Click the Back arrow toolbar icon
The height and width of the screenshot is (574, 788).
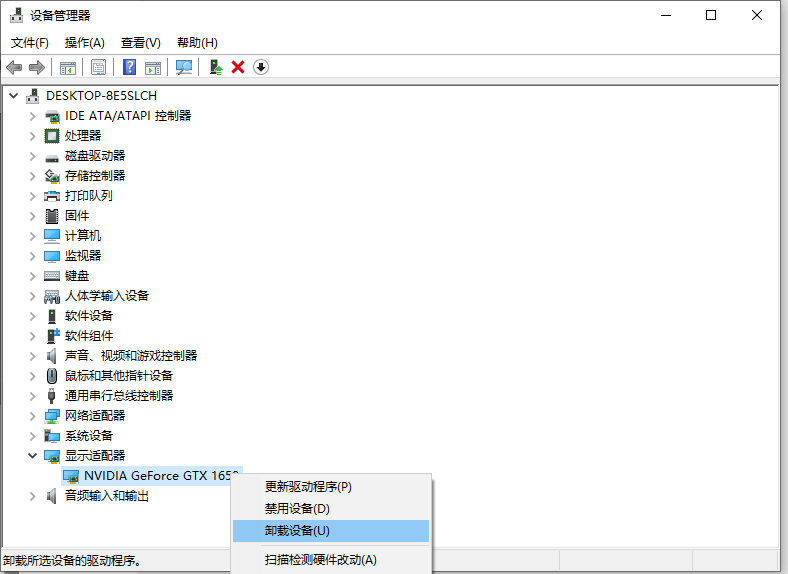pos(14,67)
